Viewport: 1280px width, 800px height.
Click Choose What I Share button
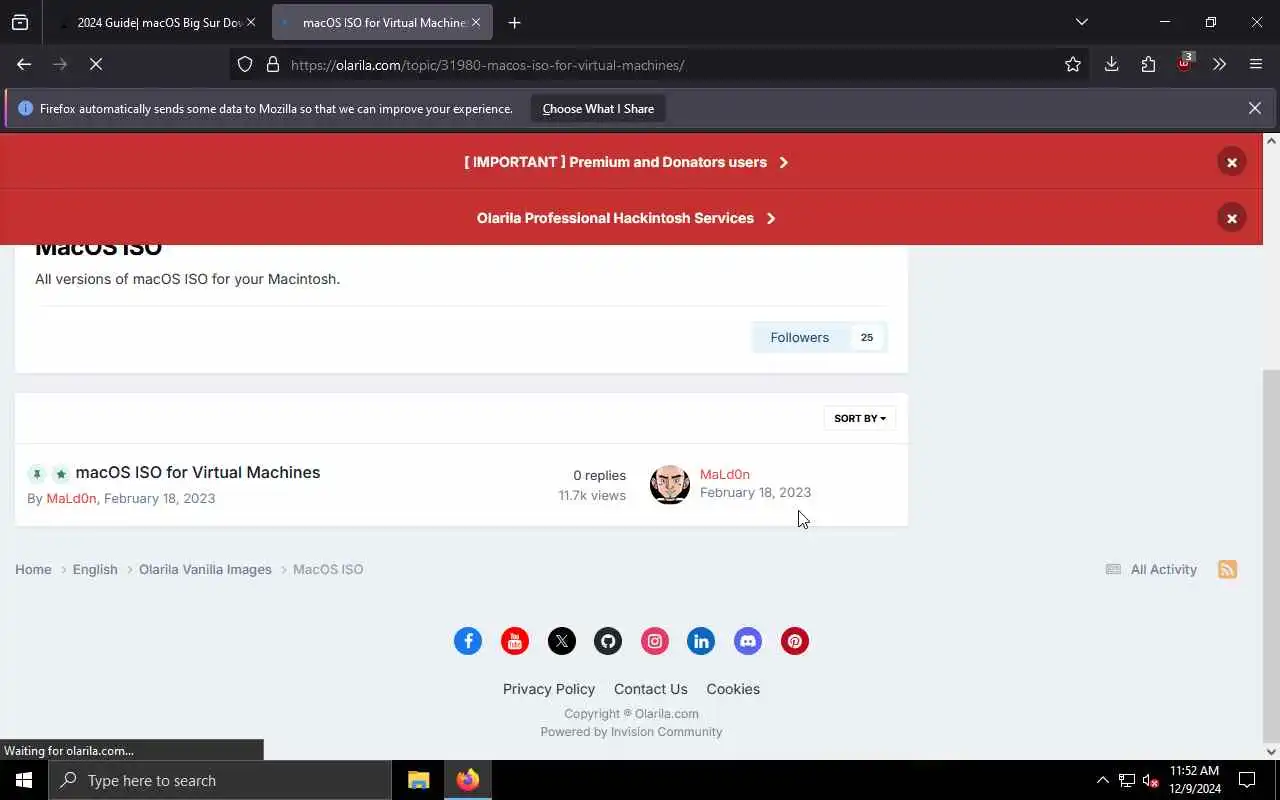[598, 108]
